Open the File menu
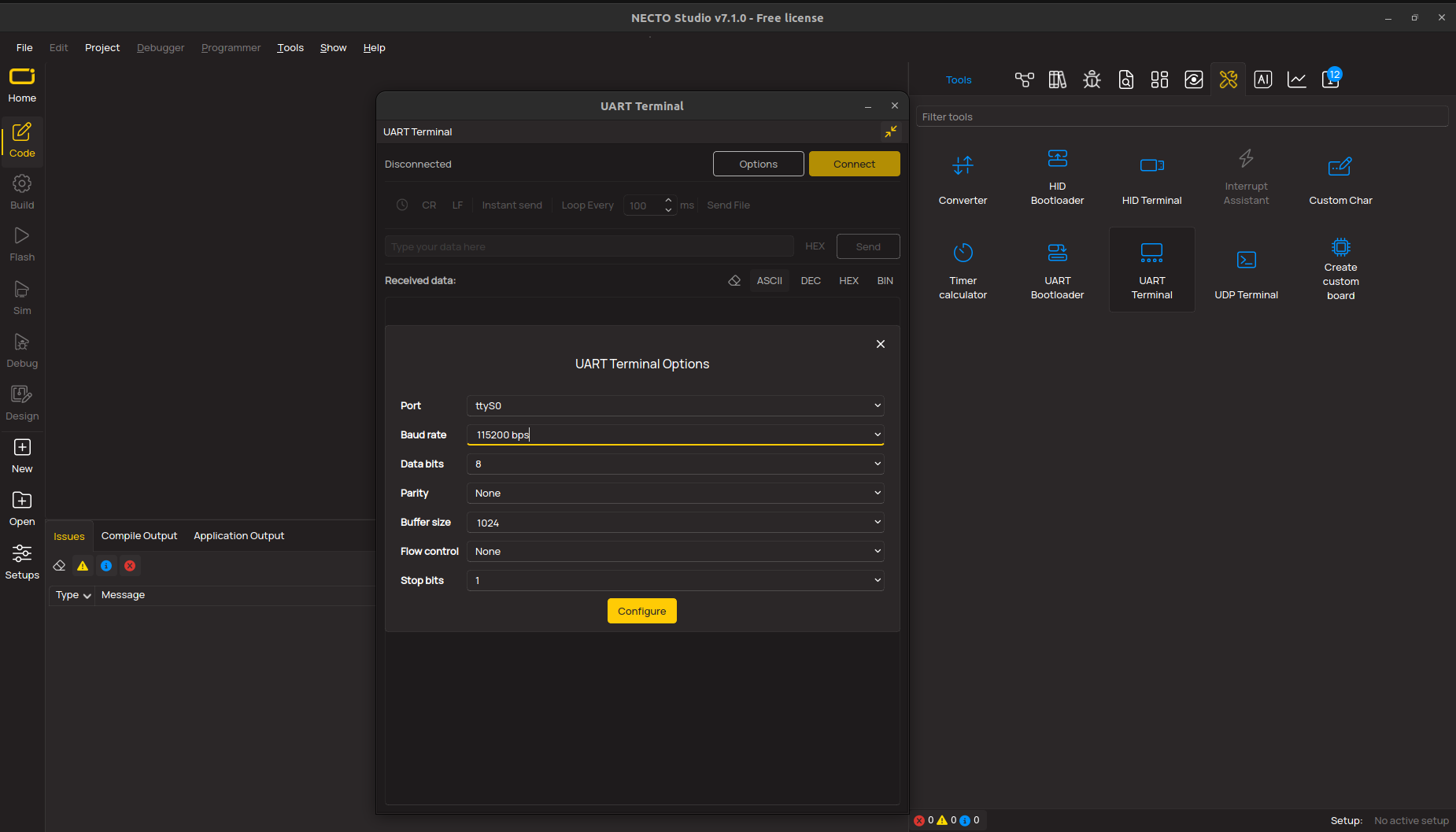1456x832 pixels. [24, 47]
